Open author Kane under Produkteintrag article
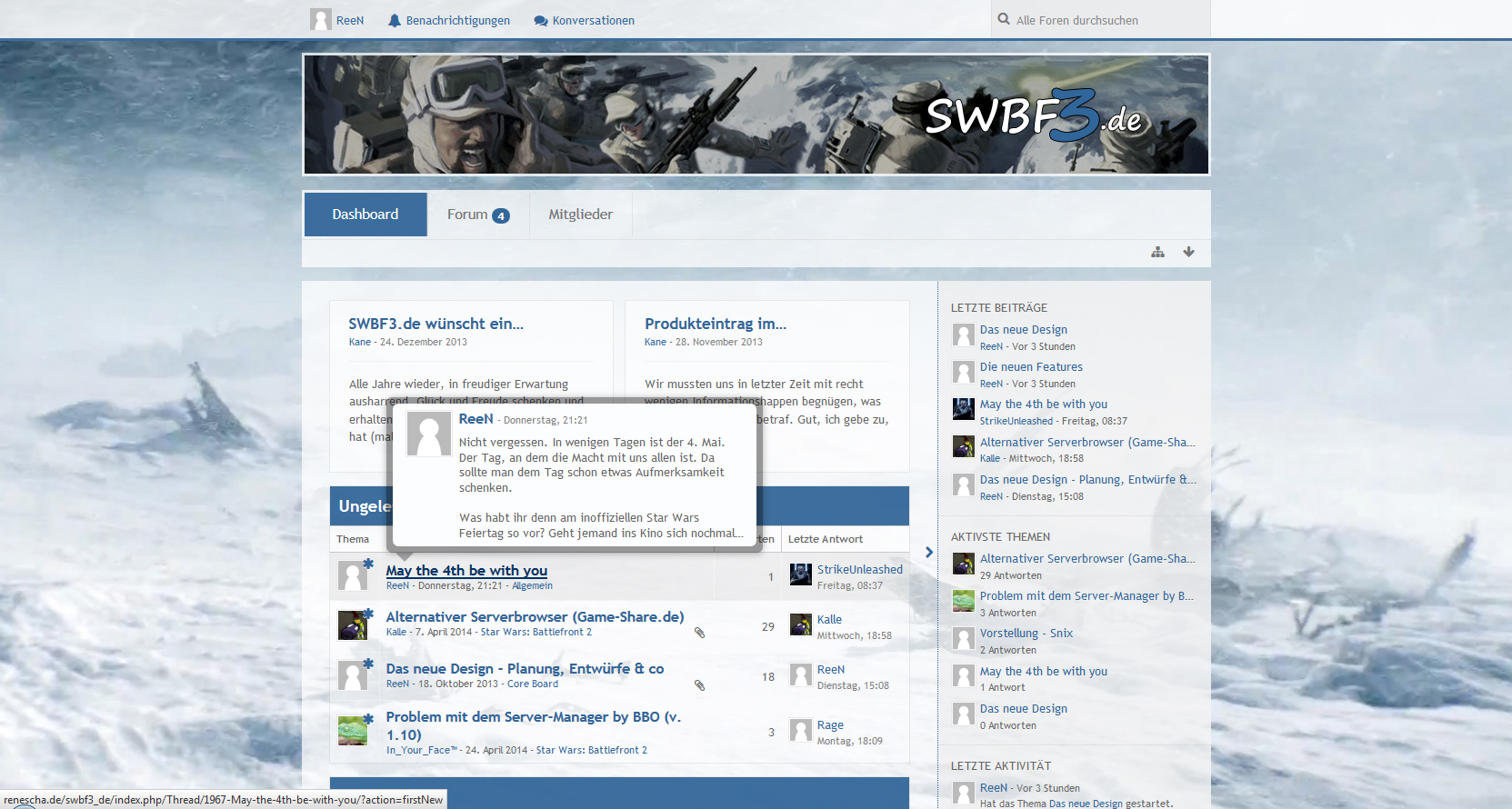The height and width of the screenshot is (809, 1512). pyautogui.click(x=656, y=342)
